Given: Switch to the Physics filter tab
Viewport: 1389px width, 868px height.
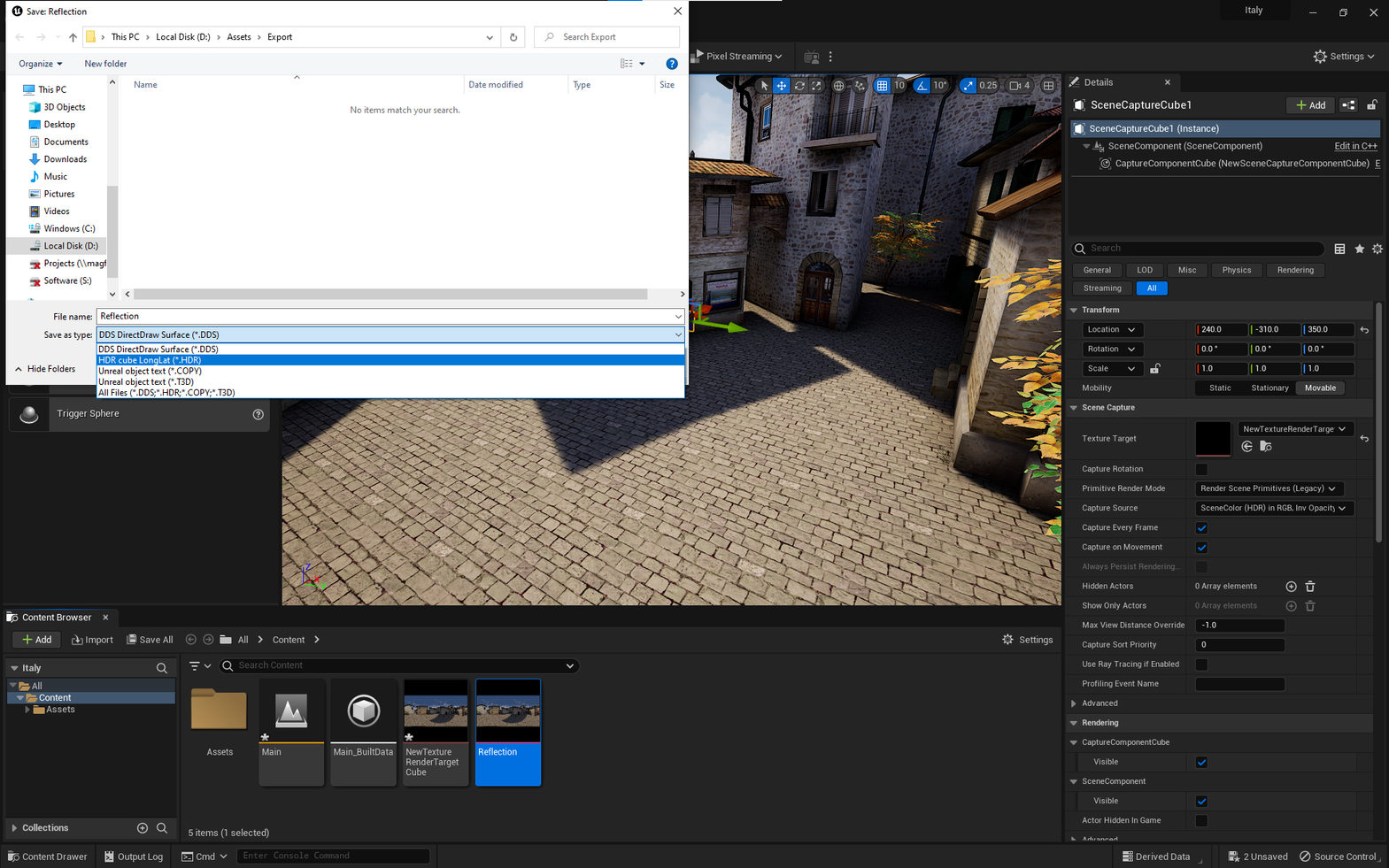Looking at the screenshot, I should (x=1236, y=270).
